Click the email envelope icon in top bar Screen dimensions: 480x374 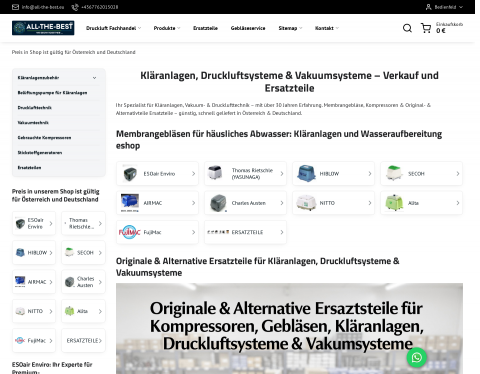click(15, 7)
